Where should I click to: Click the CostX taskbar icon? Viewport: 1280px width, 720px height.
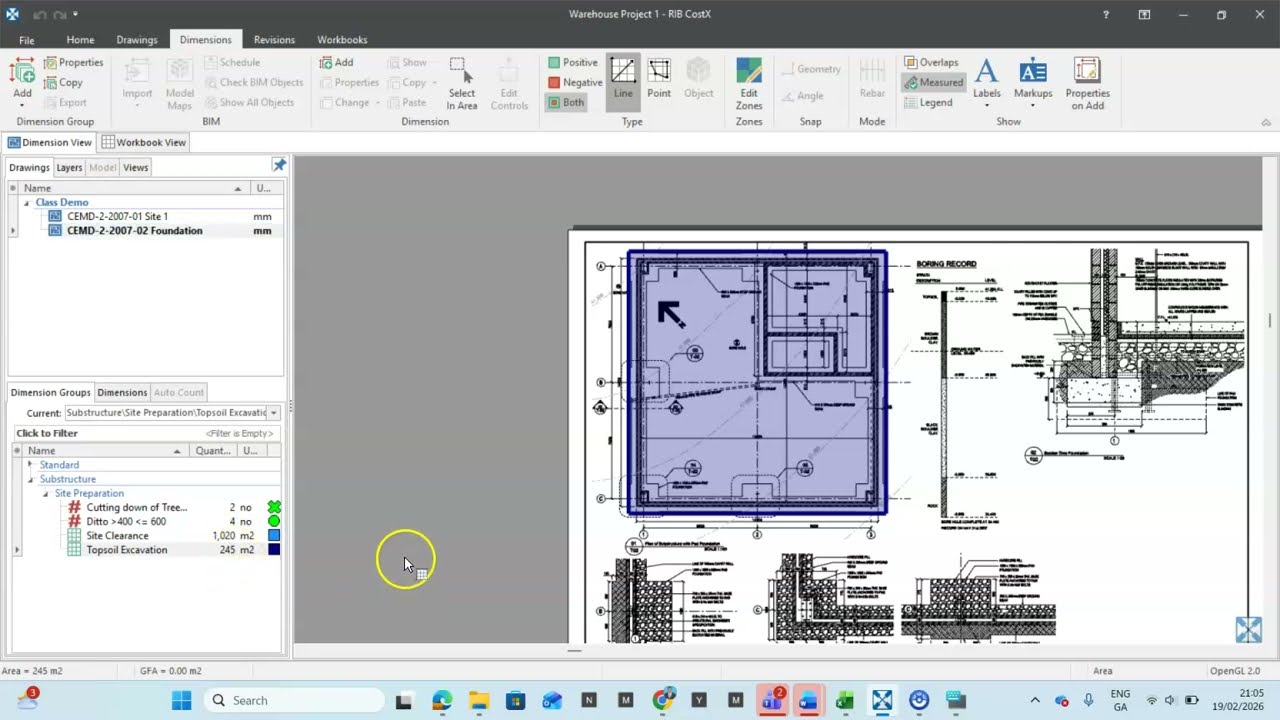[x=882, y=700]
